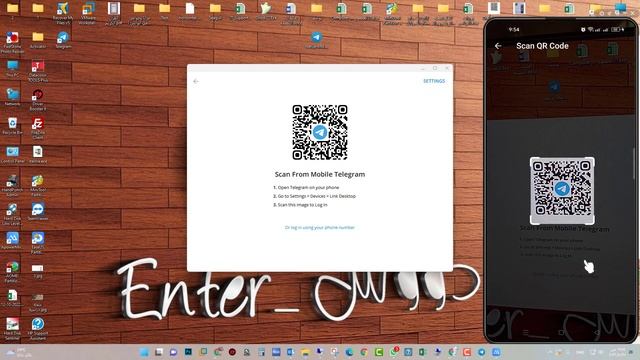The height and width of the screenshot is (360, 640).
Task: Open WhatsApp taskbar icon with notification badge
Action: tap(394, 352)
